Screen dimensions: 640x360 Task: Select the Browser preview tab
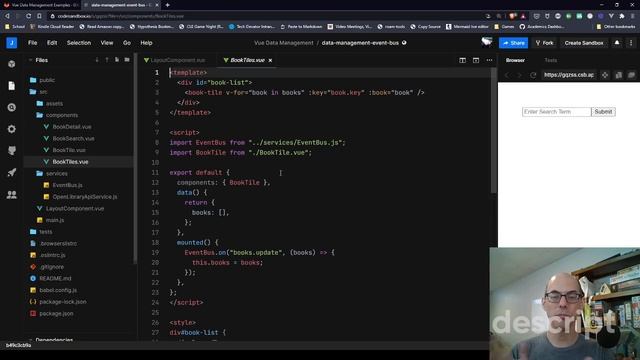(515, 60)
